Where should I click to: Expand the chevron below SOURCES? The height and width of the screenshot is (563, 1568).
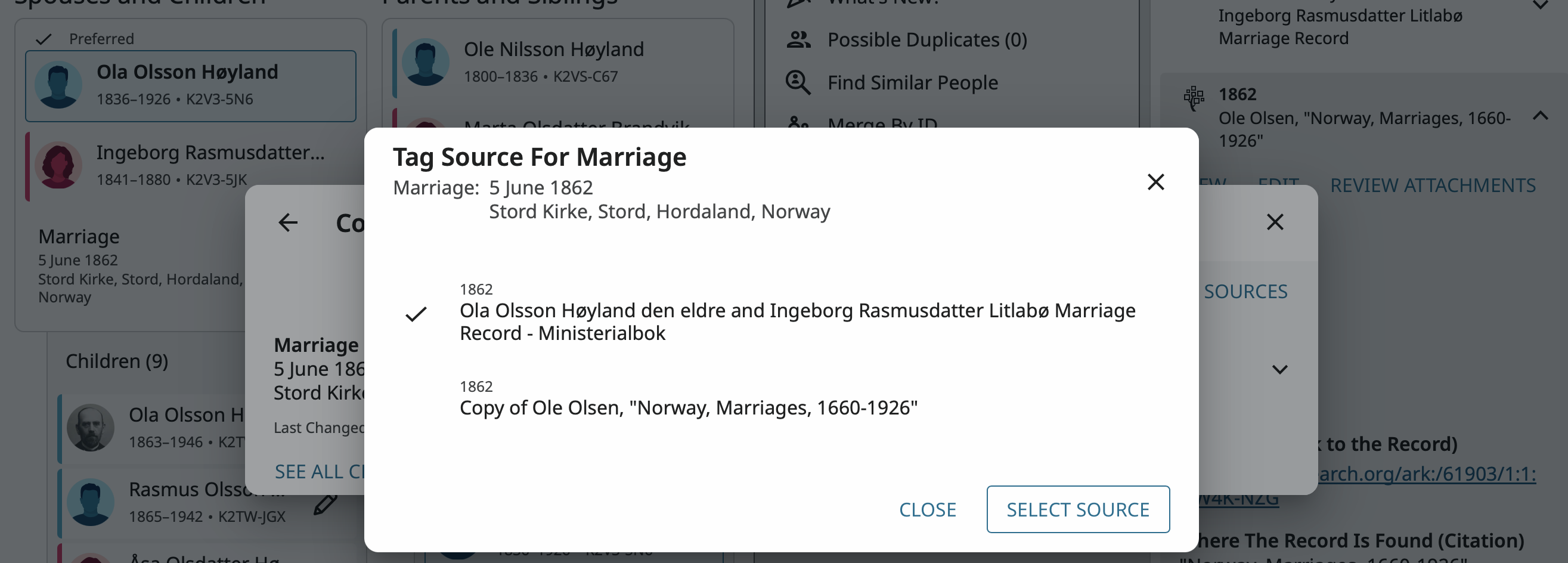1279,369
